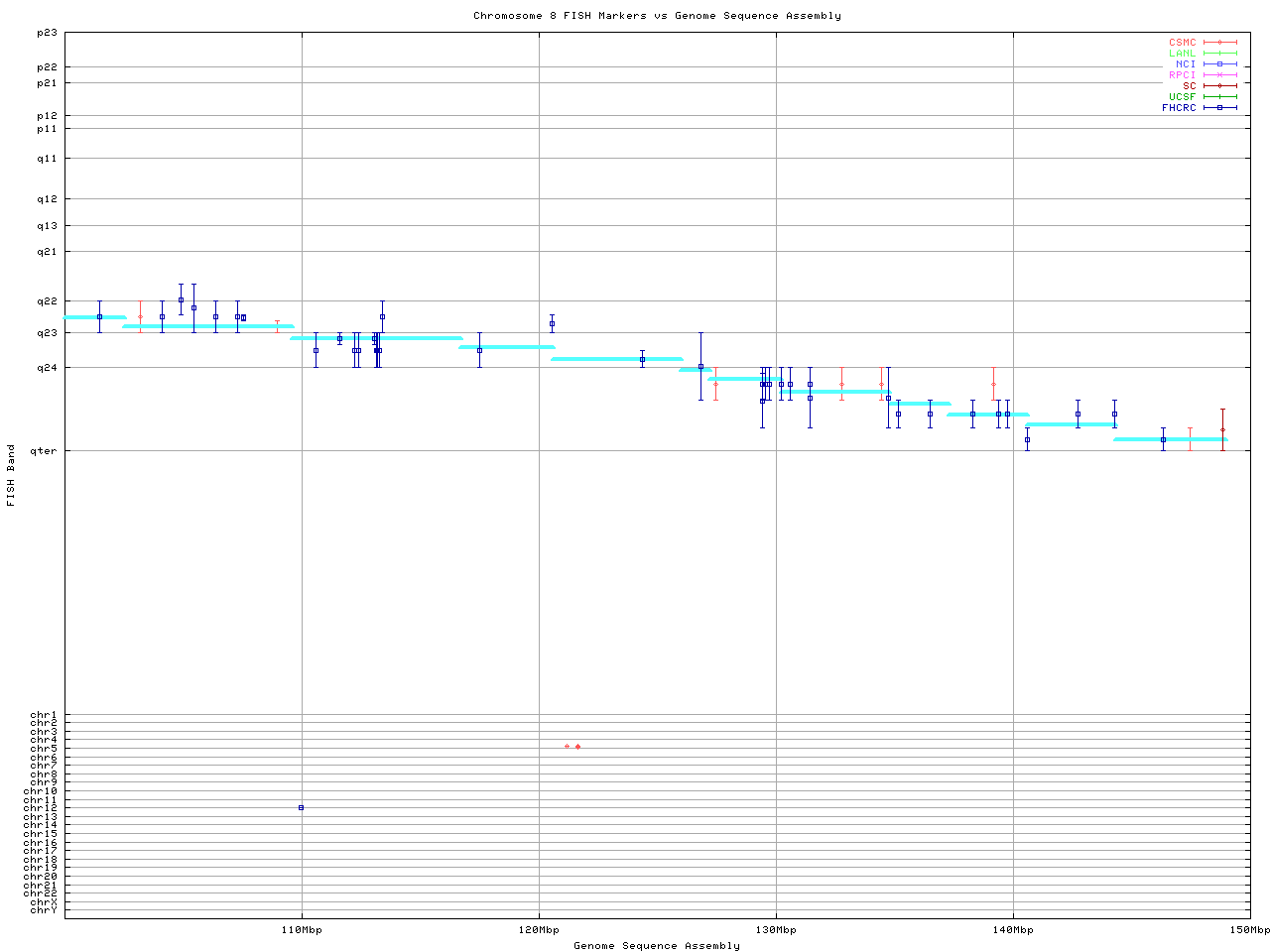Select the 120Mbp x-axis tick label
1270x952 pixels.
tap(539, 930)
